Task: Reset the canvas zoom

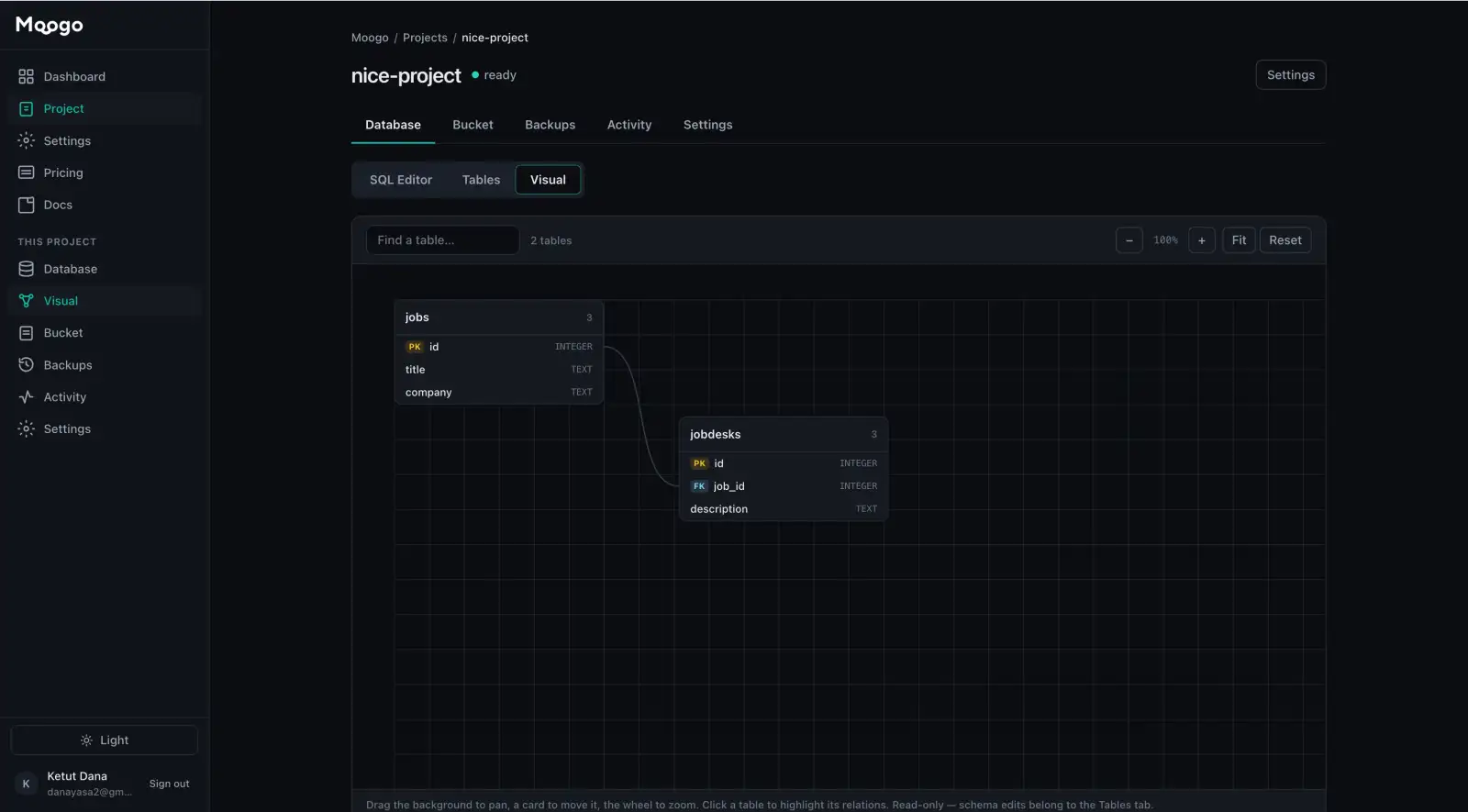Action: (x=1285, y=240)
